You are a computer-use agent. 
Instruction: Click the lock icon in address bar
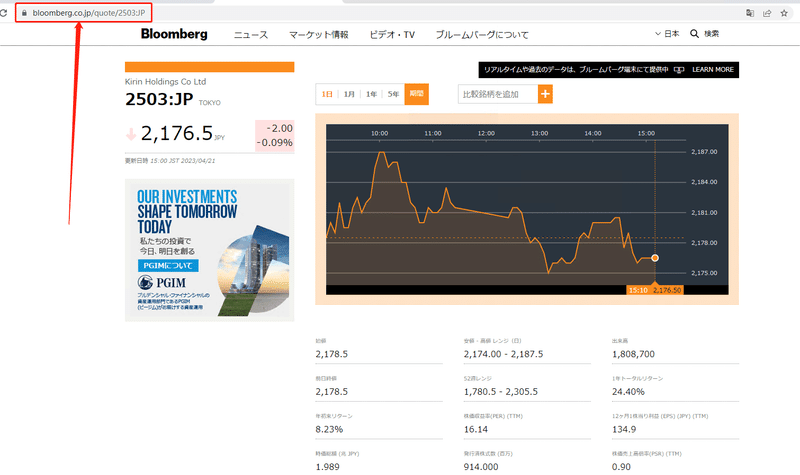pos(24,13)
